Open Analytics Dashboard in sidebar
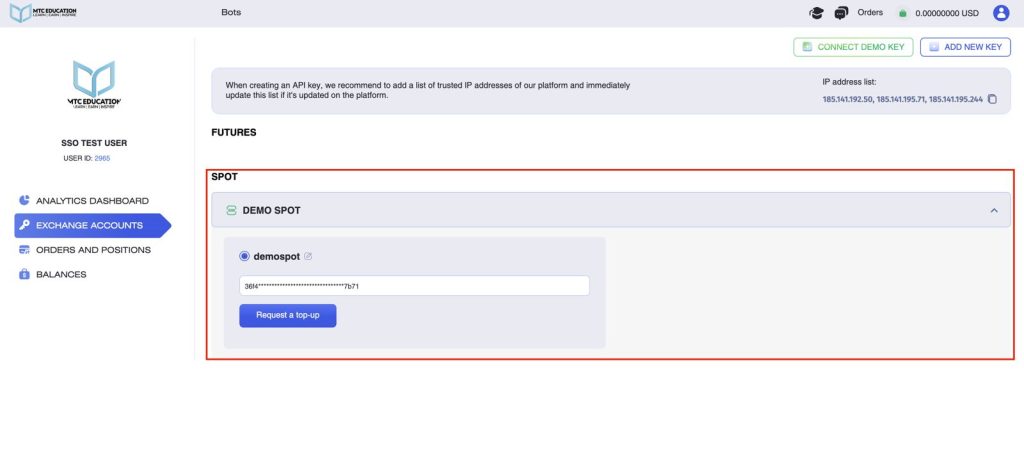Viewport: 1024px width, 450px height. click(92, 200)
